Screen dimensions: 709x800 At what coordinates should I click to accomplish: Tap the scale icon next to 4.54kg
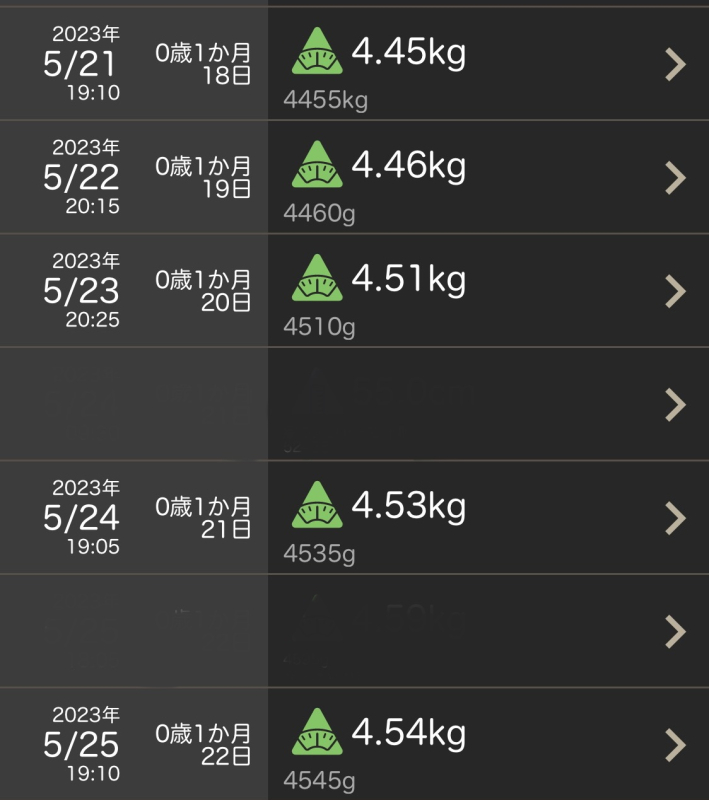tap(316, 731)
